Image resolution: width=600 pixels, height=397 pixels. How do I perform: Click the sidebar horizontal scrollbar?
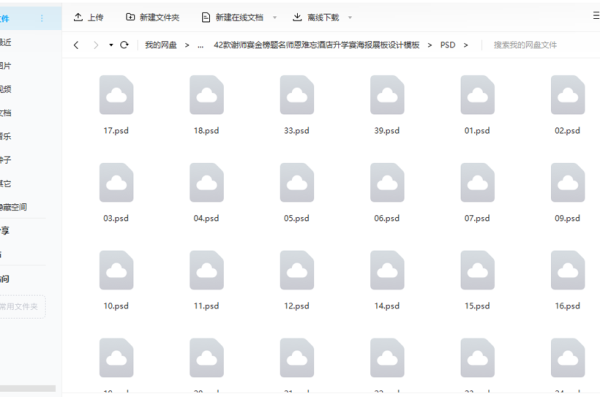[x=28, y=388]
